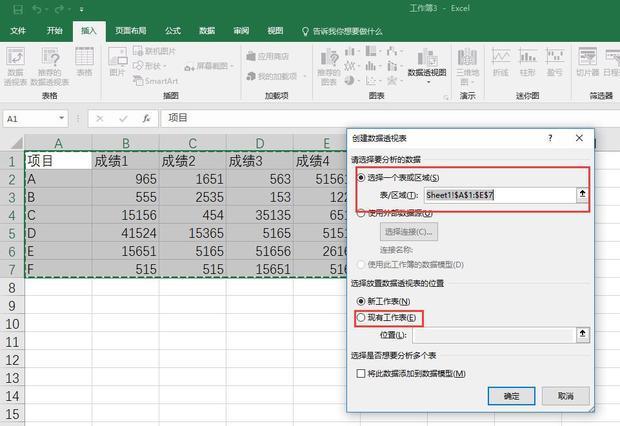Click the 确定 button in dialog
The height and width of the screenshot is (426, 620).
pyautogui.click(x=511, y=396)
